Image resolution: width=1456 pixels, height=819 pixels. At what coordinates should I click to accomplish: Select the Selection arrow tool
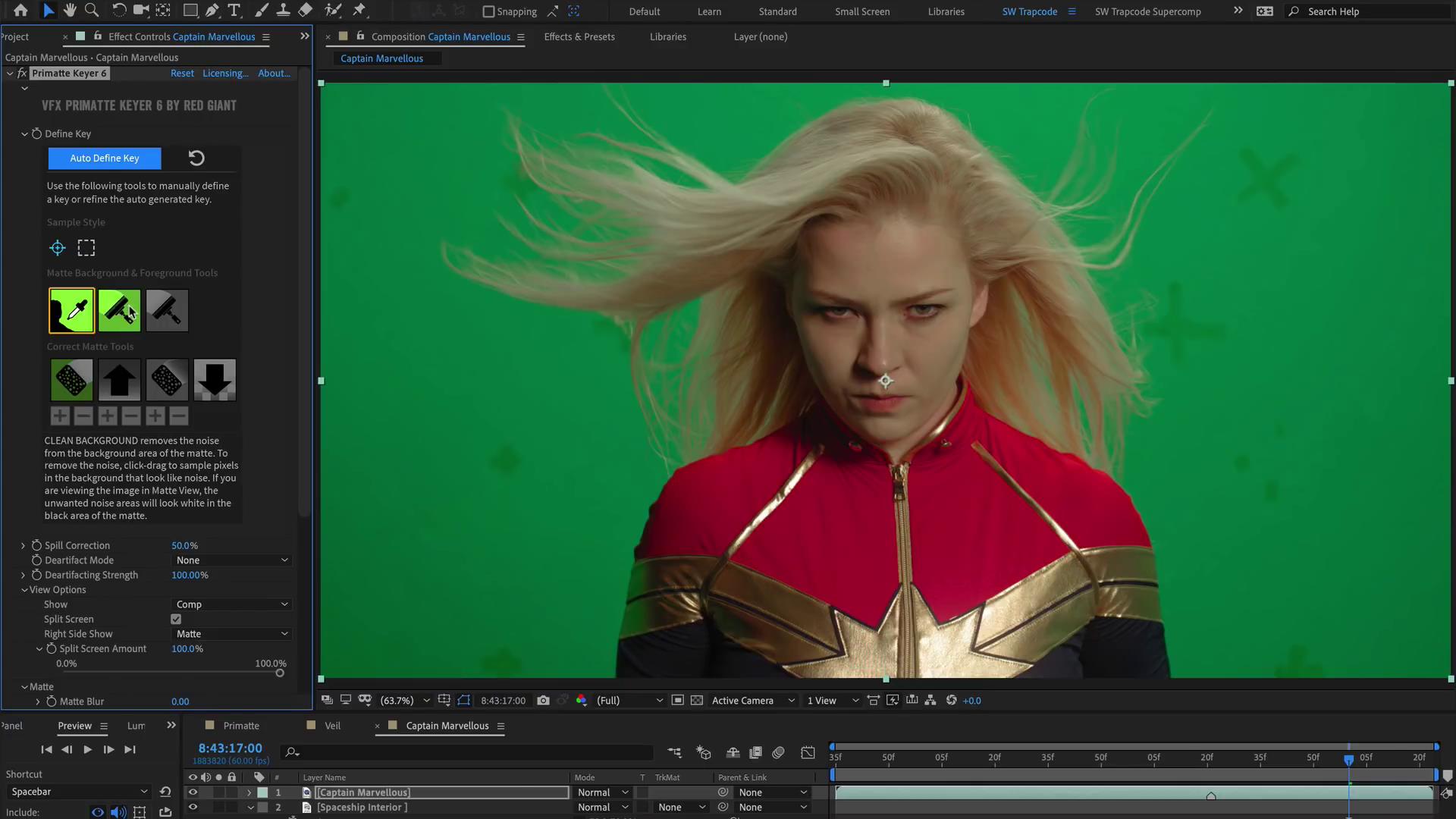click(x=48, y=11)
